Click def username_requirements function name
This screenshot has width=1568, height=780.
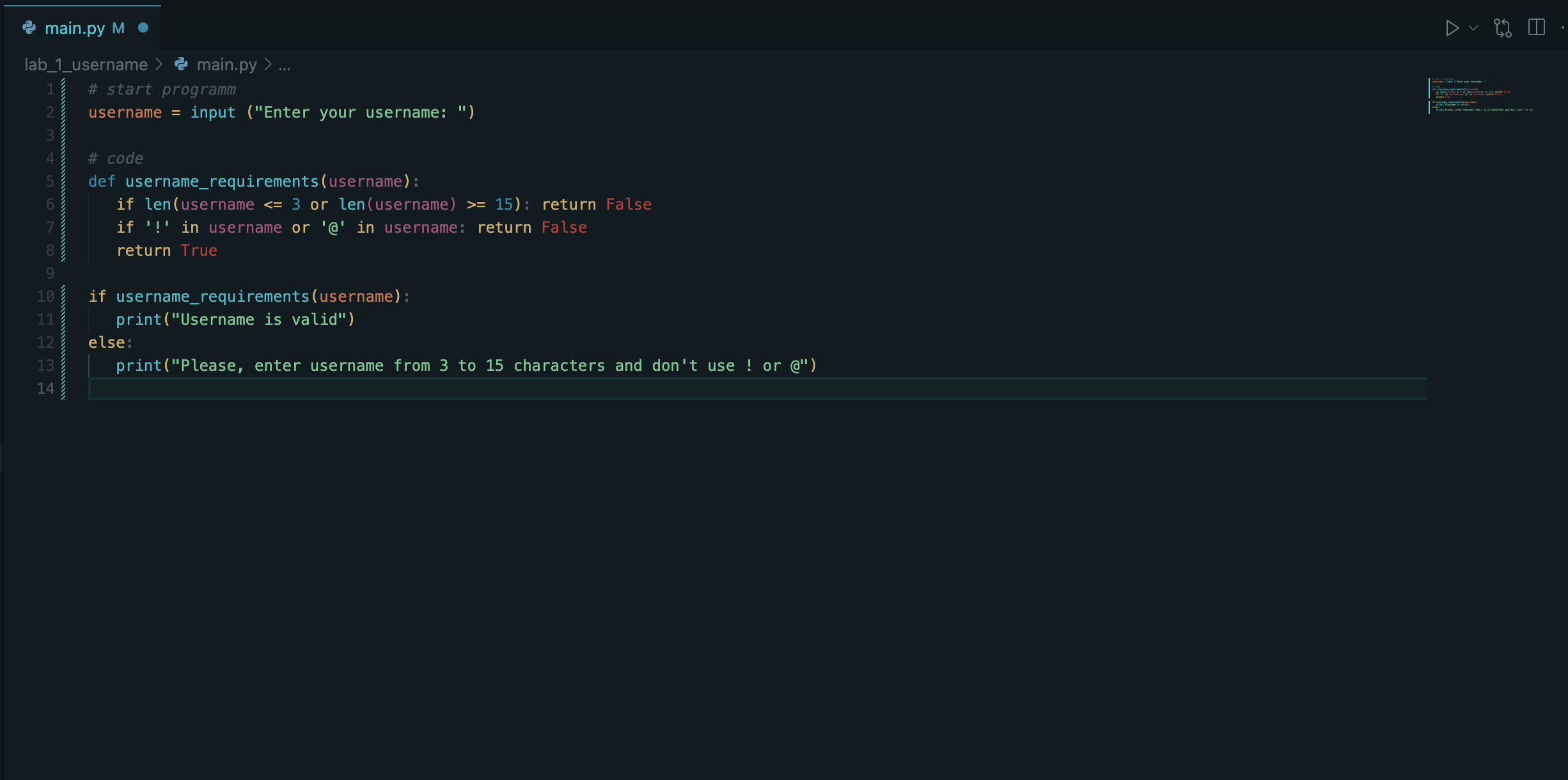click(x=222, y=182)
